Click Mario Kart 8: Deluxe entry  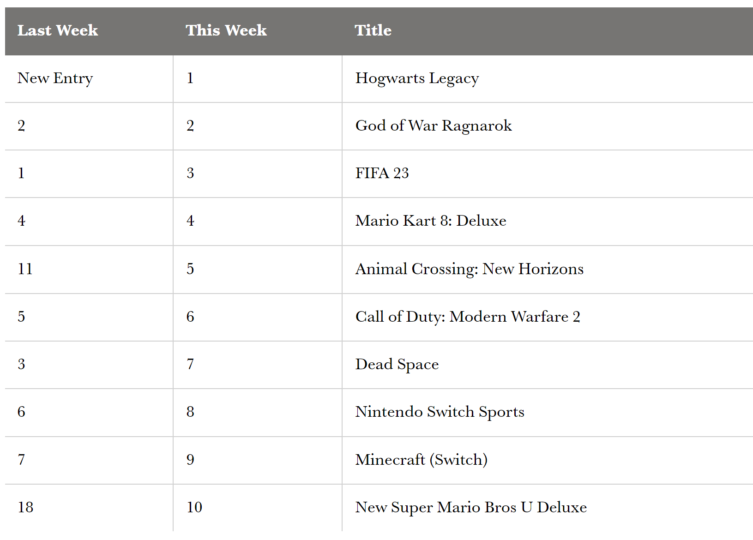coord(430,221)
